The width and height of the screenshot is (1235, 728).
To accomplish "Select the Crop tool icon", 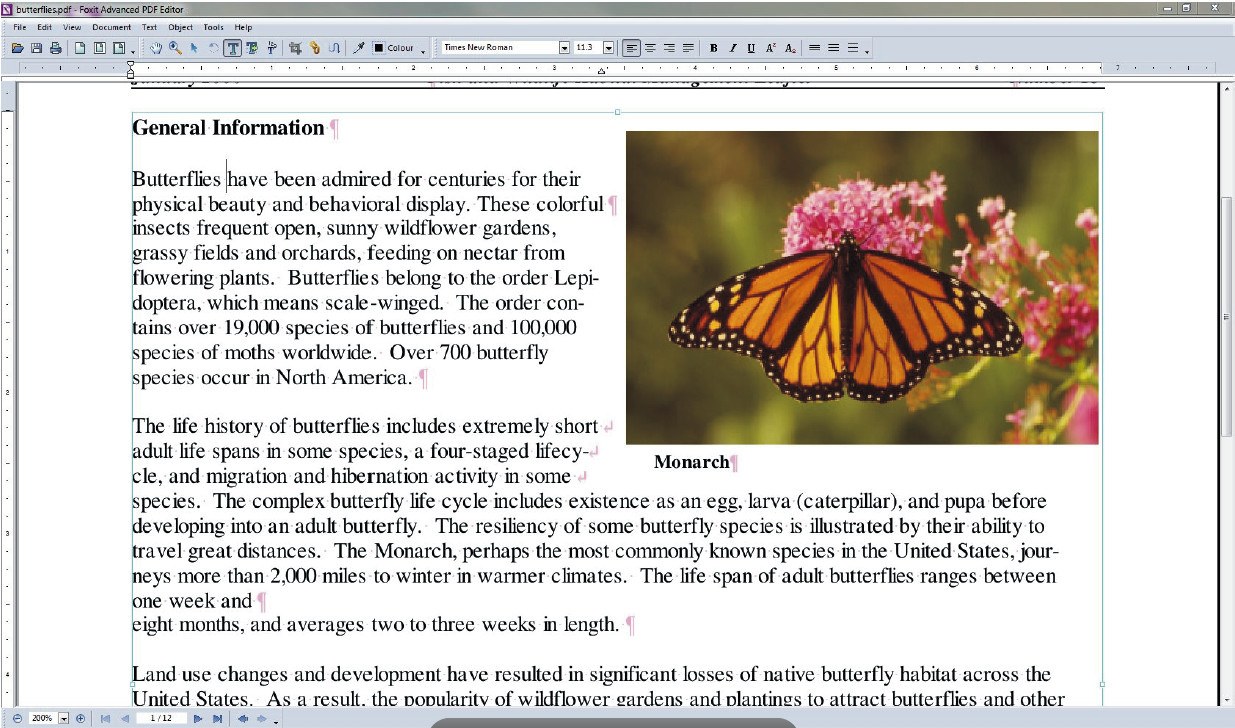I will (295, 48).
